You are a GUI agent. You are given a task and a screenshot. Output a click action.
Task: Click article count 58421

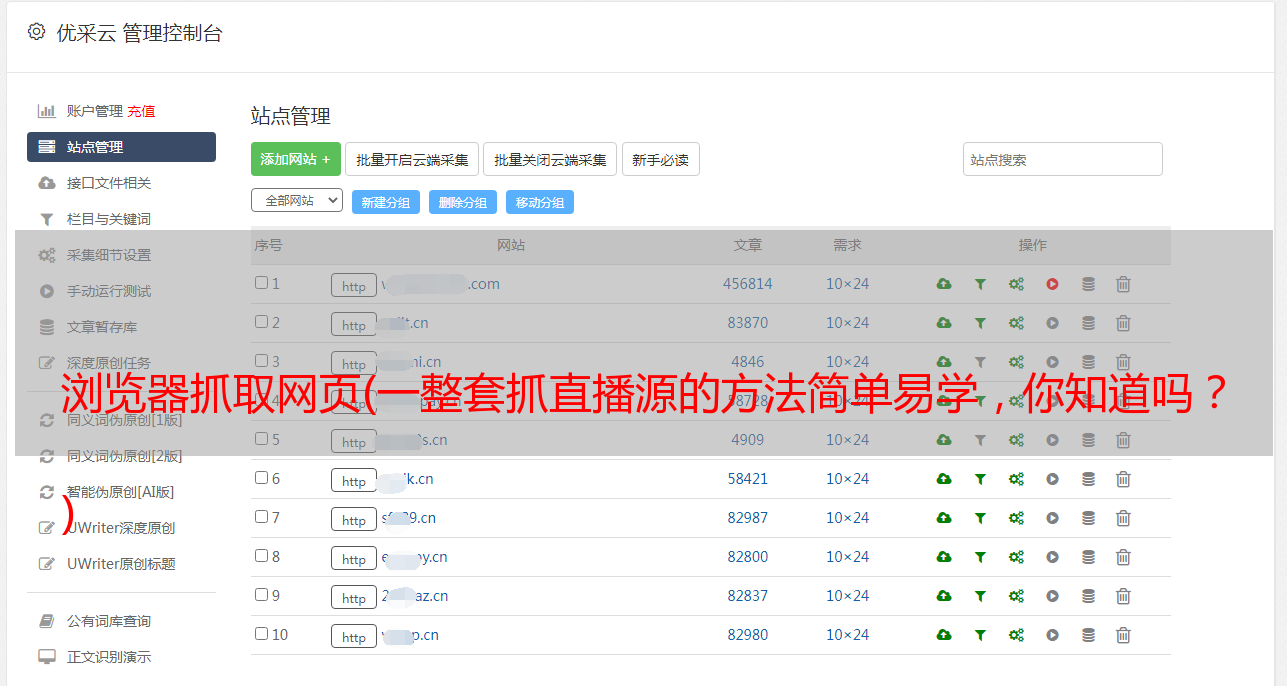pyautogui.click(x=748, y=479)
